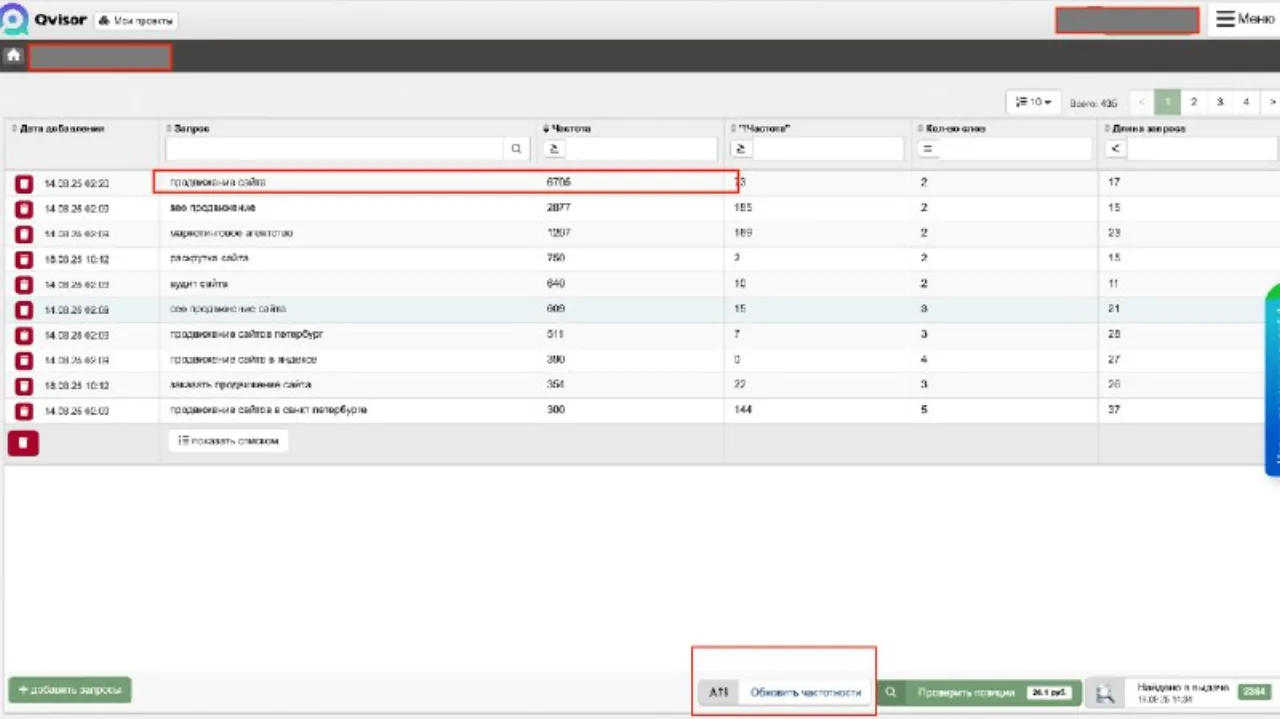Click the bulk delete icon below the table
This screenshot has width=1280, height=719.
pos(23,443)
